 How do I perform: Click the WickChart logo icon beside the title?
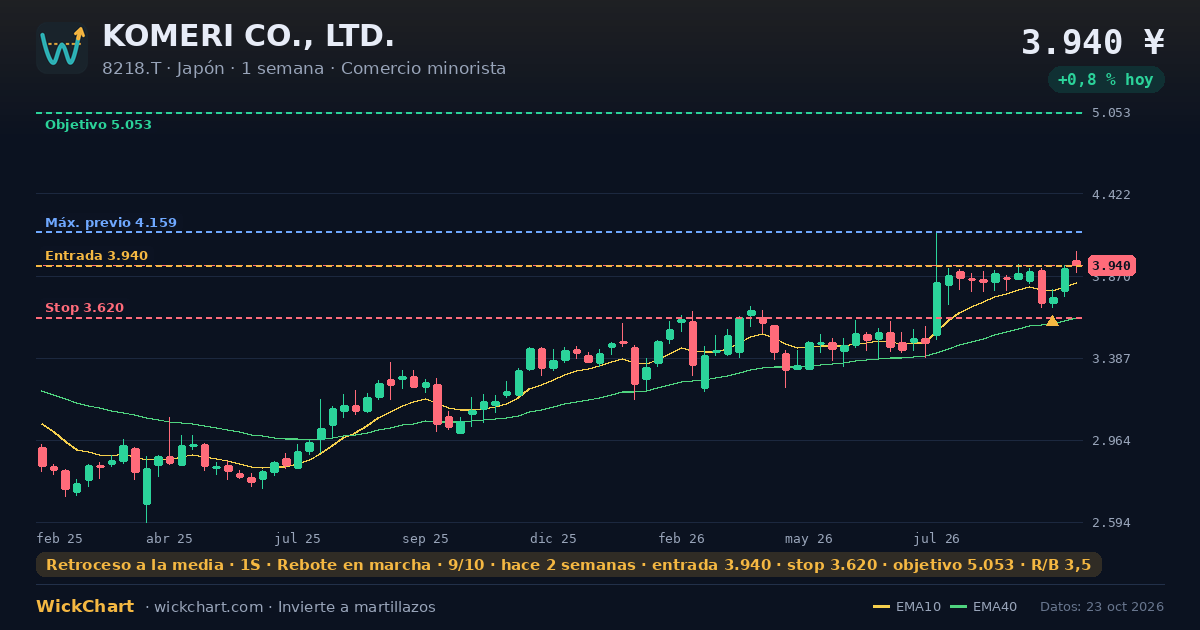(x=62, y=48)
